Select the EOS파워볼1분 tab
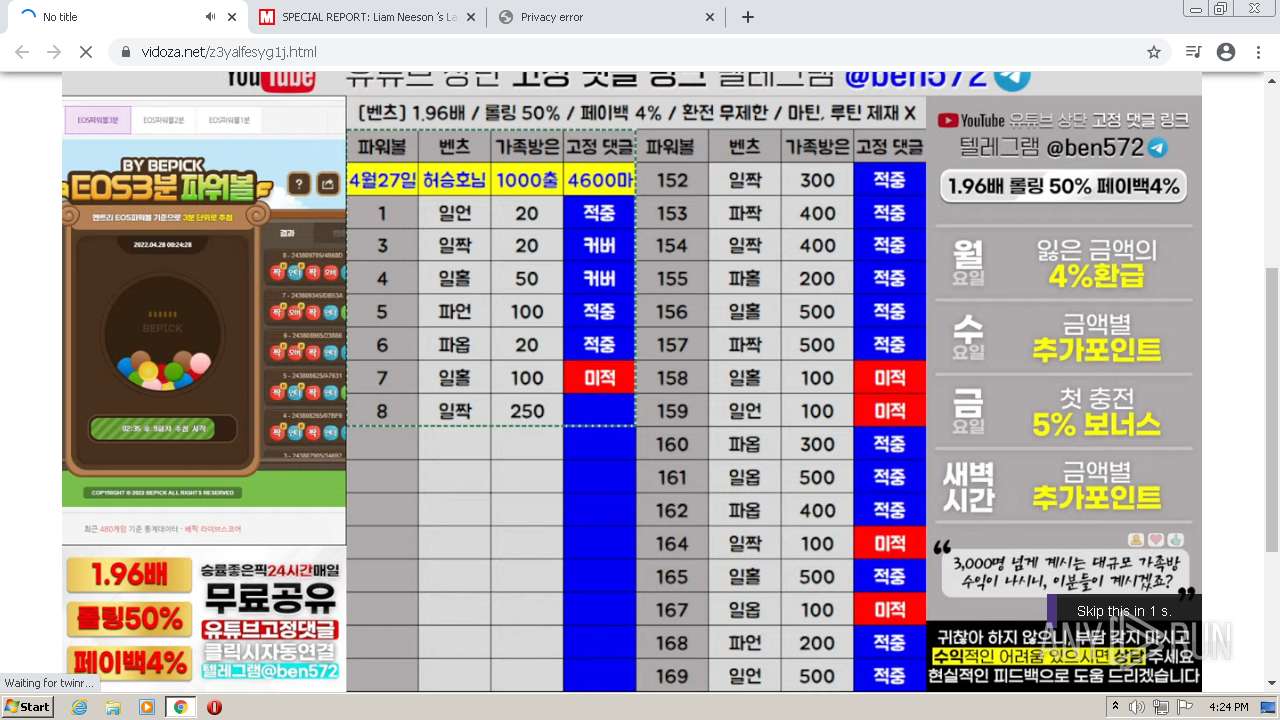This screenshot has width=1280, height=720. tap(229, 120)
